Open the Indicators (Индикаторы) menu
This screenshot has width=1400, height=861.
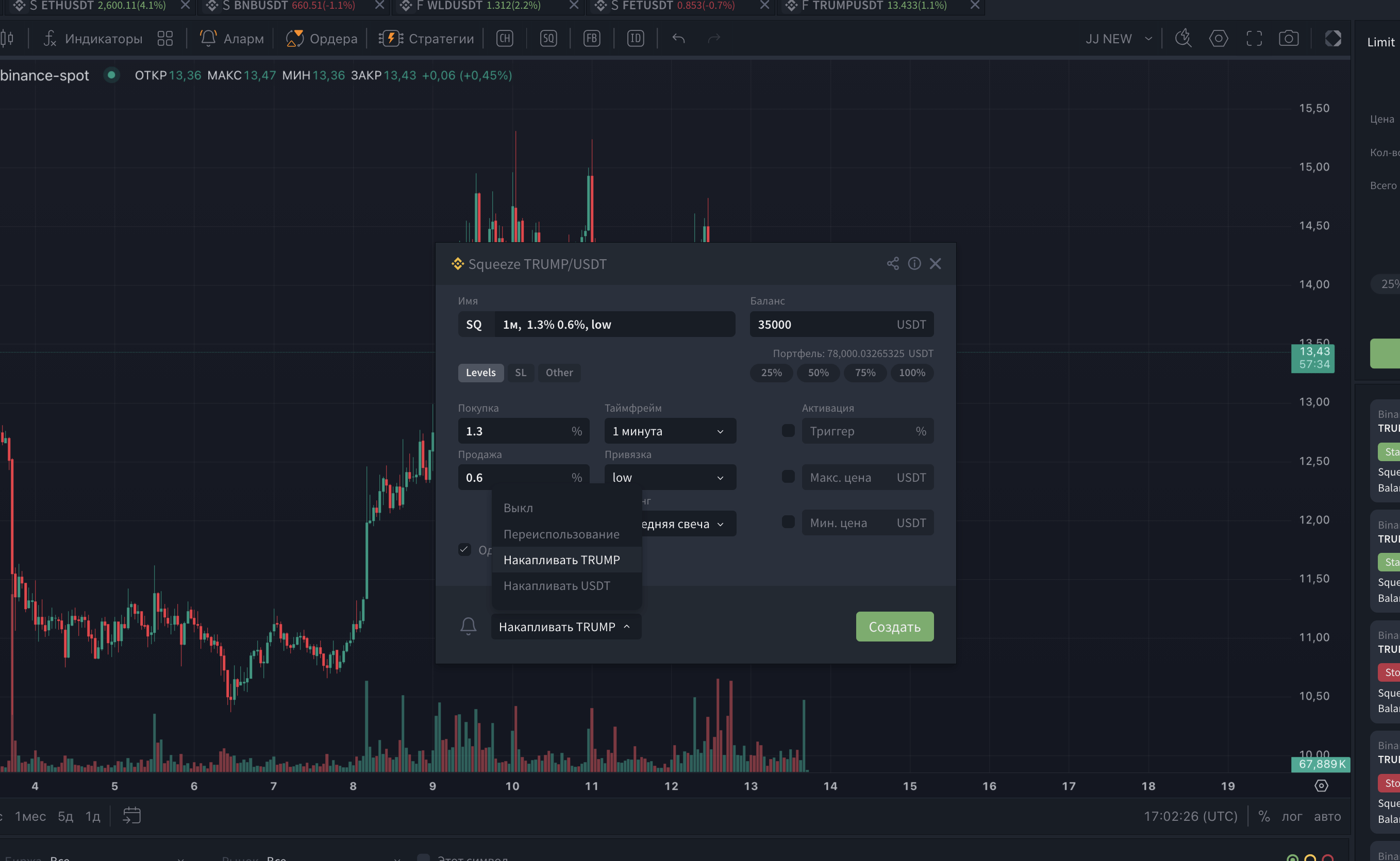coord(93,39)
